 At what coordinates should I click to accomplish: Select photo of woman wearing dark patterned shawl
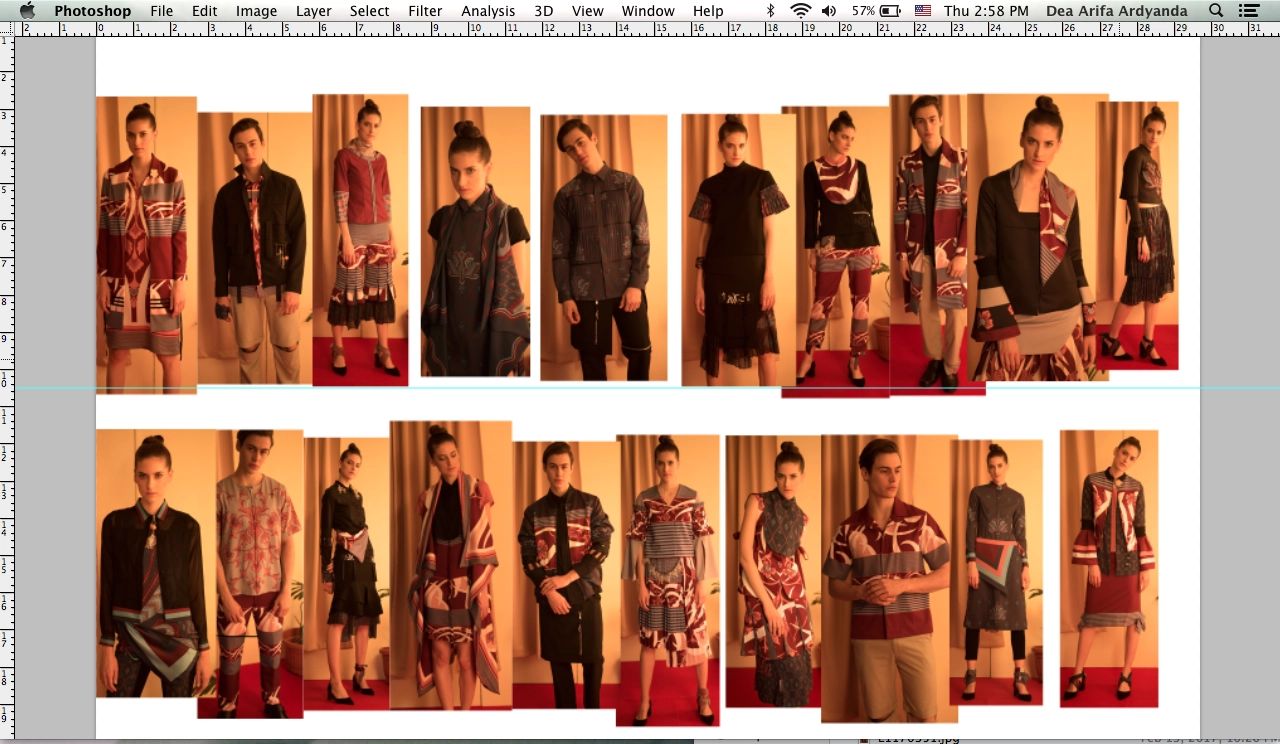click(x=475, y=241)
